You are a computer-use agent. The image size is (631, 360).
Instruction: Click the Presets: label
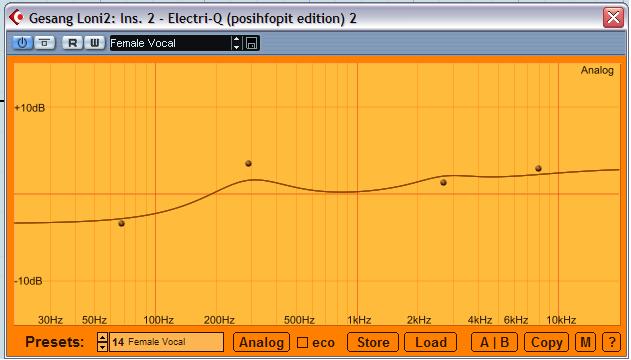pos(55,342)
